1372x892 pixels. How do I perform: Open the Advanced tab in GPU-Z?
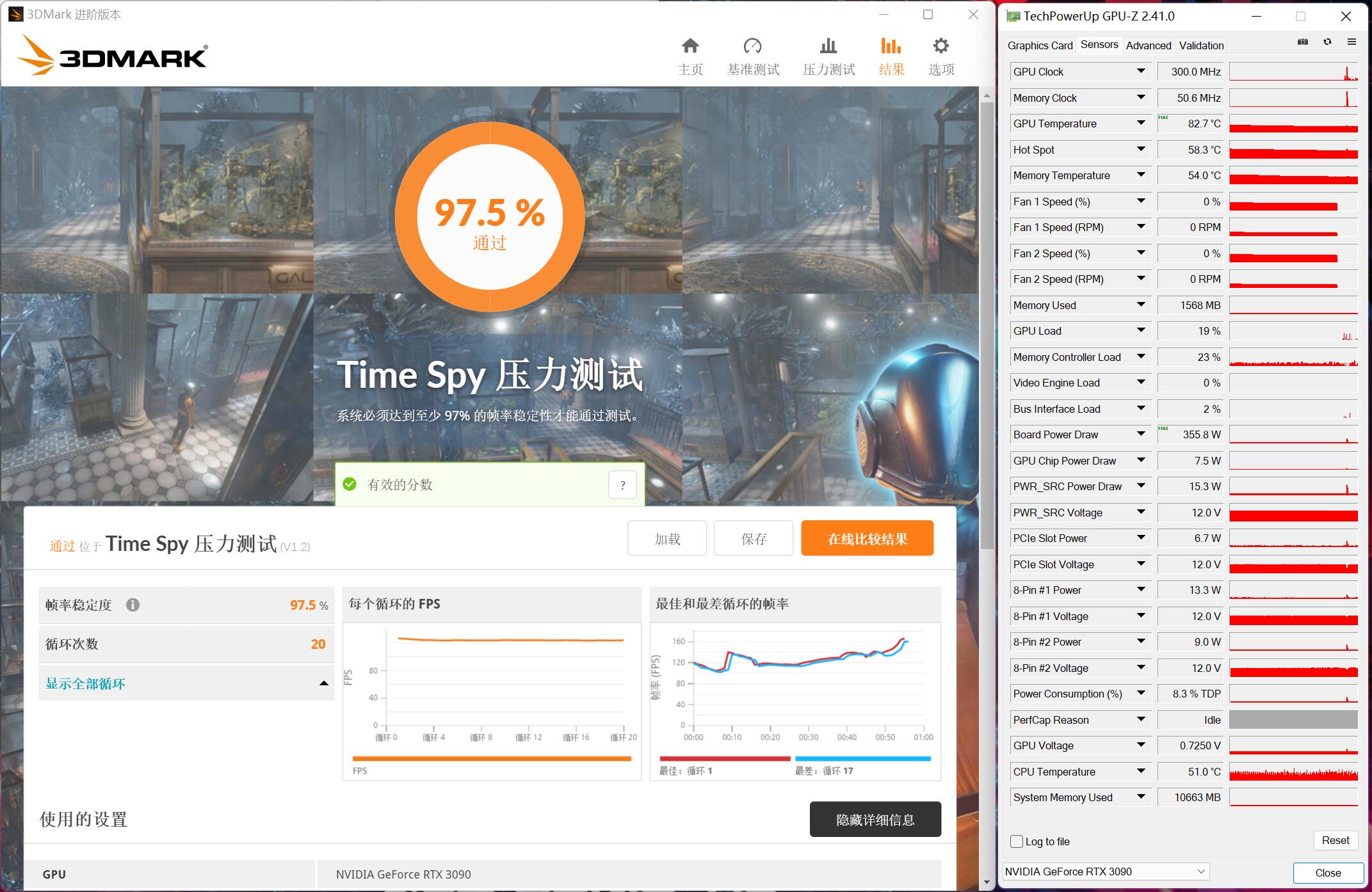pos(1148,45)
